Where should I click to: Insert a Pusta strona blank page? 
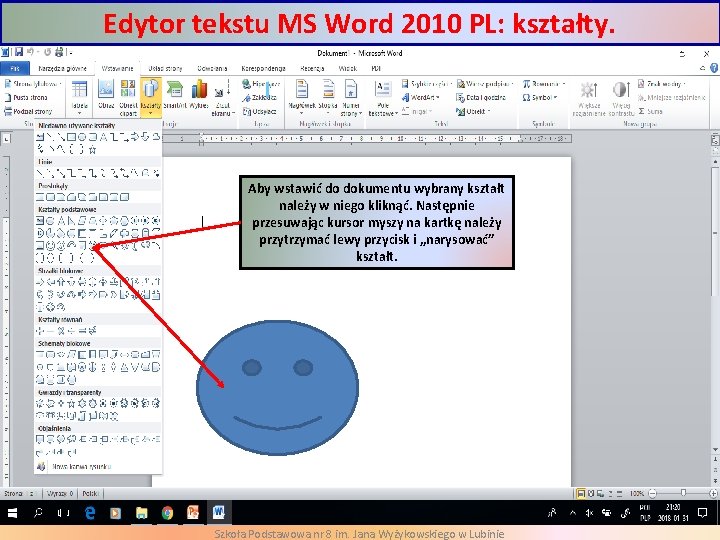pyautogui.click(x=26, y=97)
